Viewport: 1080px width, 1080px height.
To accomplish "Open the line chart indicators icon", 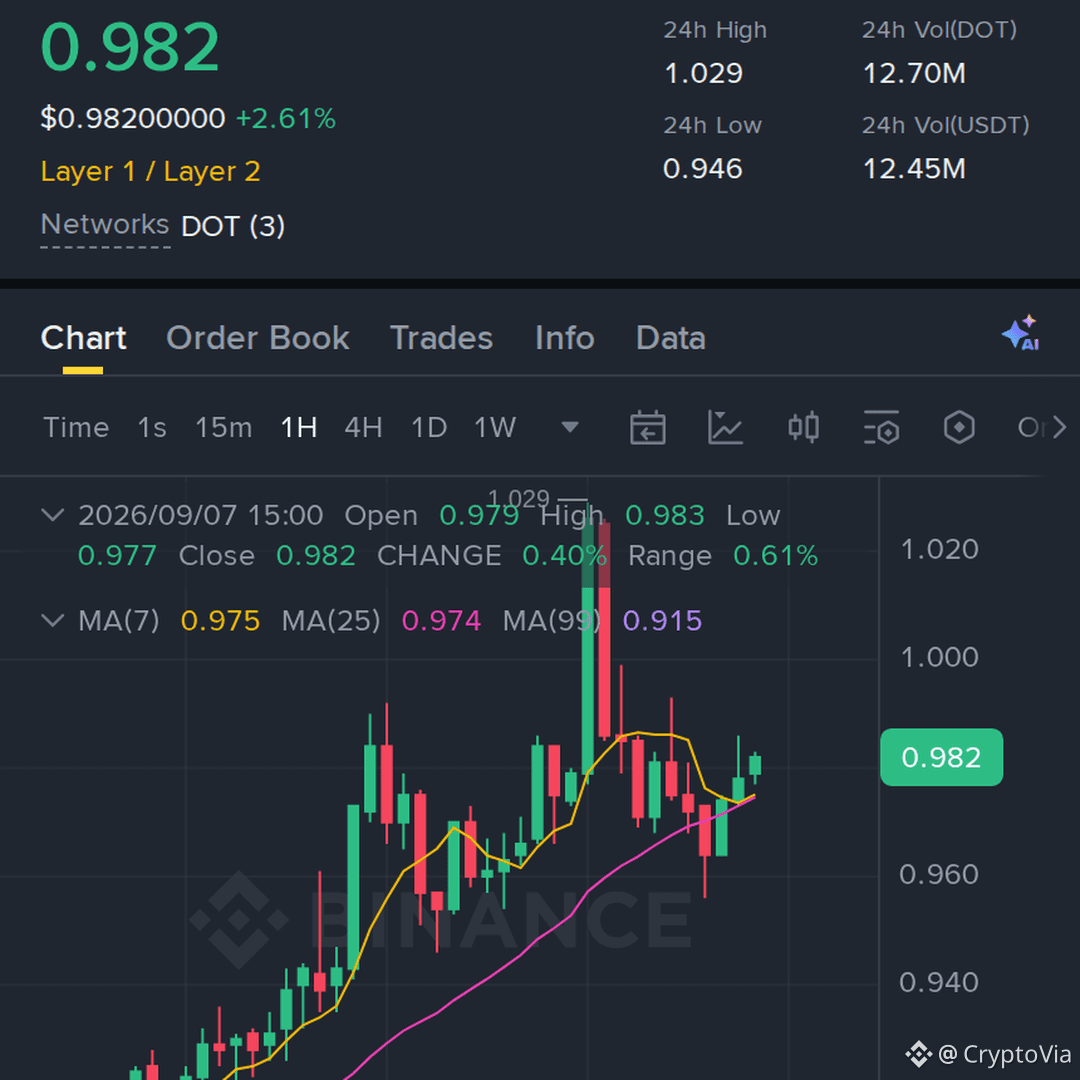I will pyautogui.click(x=725, y=427).
